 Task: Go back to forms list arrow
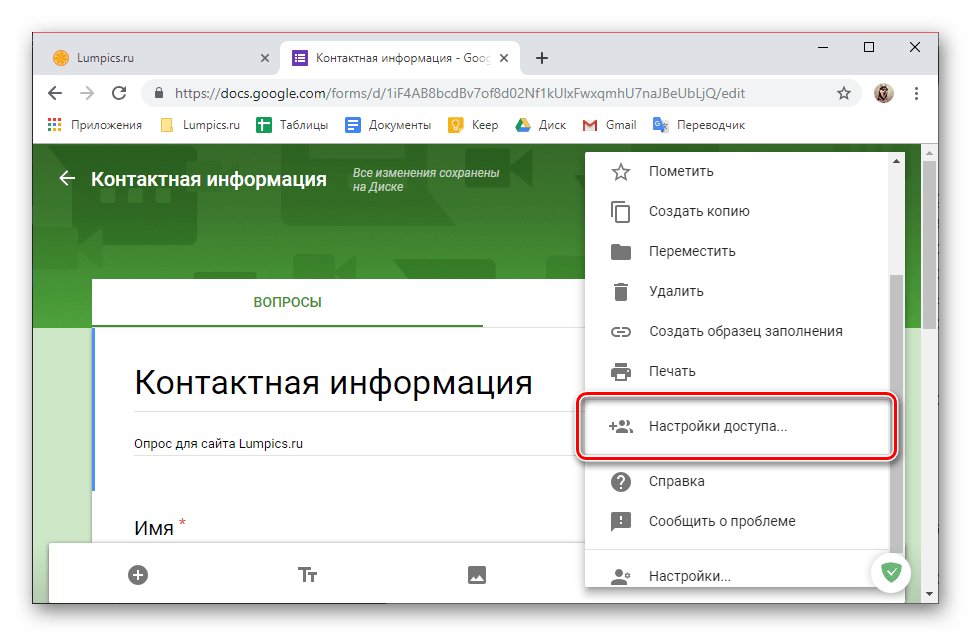pyautogui.click(x=67, y=178)
